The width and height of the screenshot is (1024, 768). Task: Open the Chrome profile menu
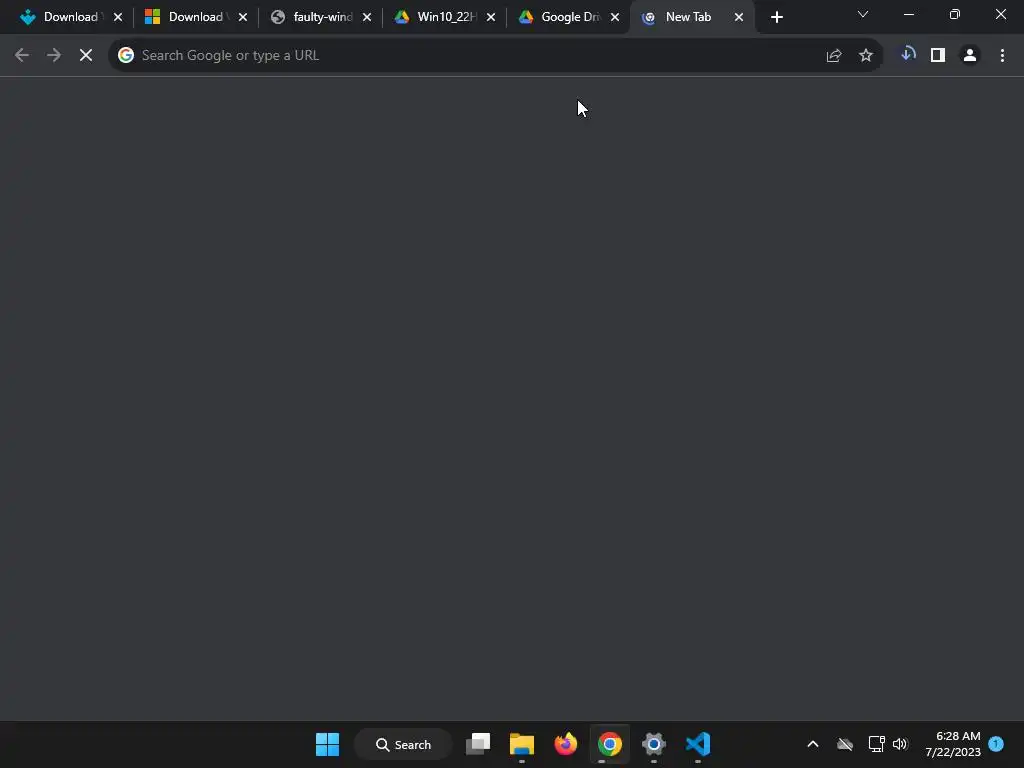(x=970, y=56)
